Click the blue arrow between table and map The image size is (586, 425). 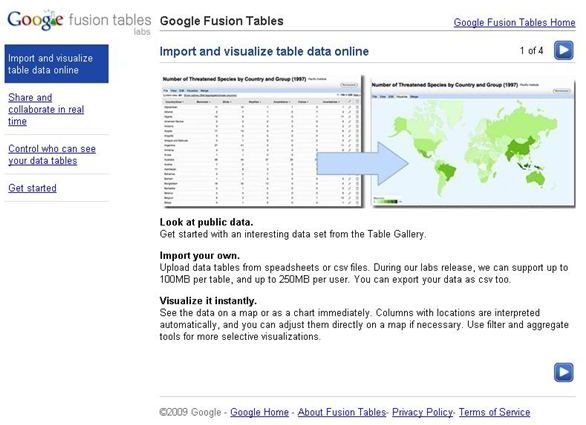[362, 164]
